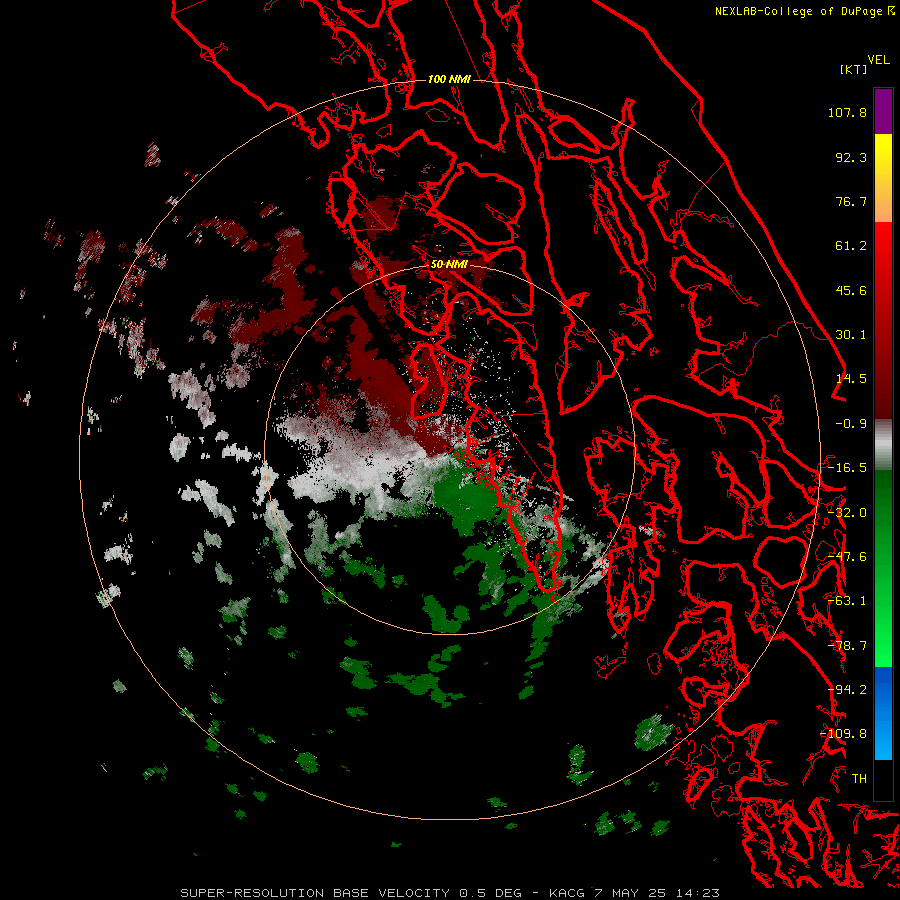Click the 76.7 velocity scale value
Image resolution: width=900 pixels, height=900 pixels.
tap(851, 201)
